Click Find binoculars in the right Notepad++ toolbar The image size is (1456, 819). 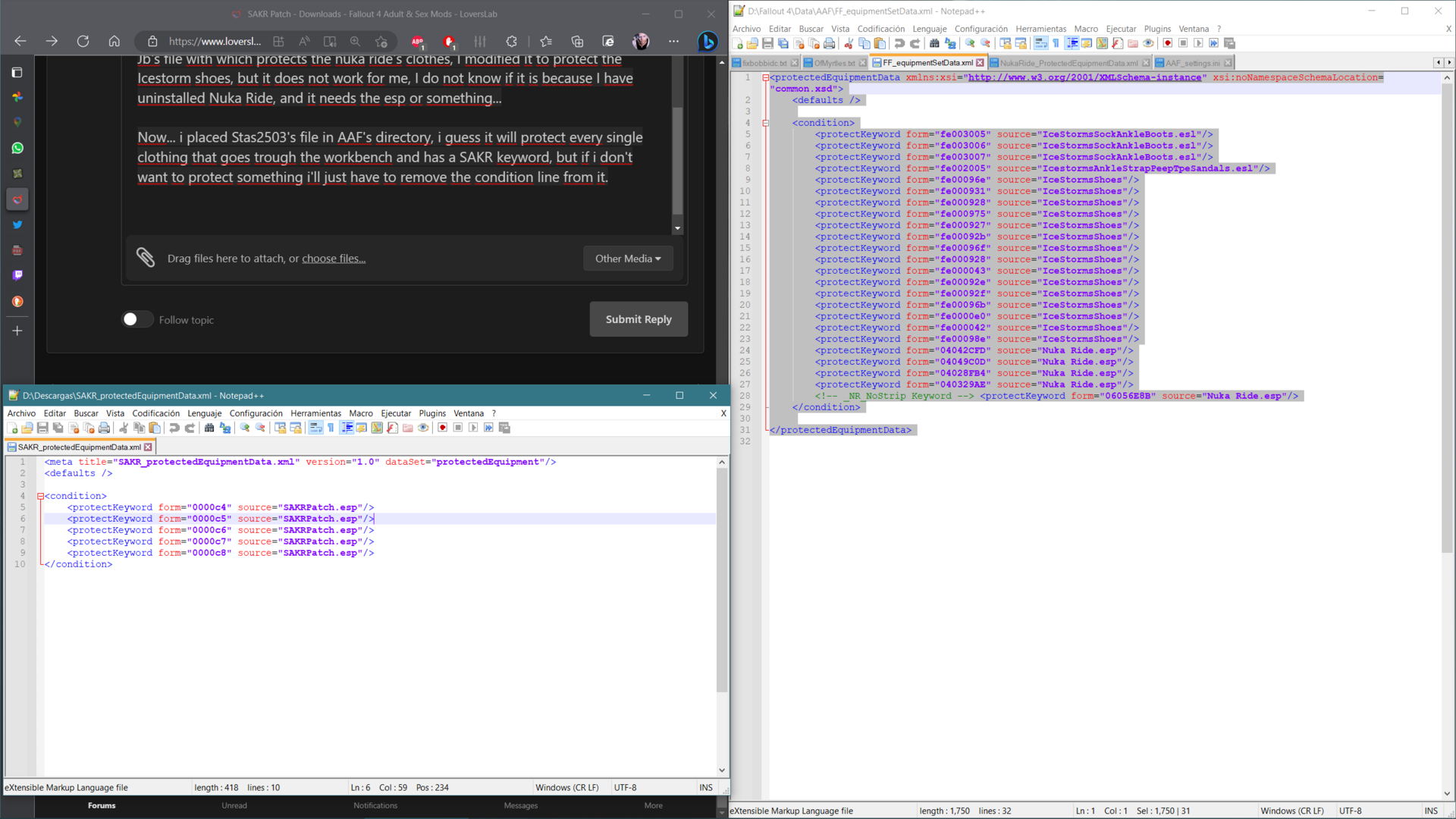pos(934,43)
